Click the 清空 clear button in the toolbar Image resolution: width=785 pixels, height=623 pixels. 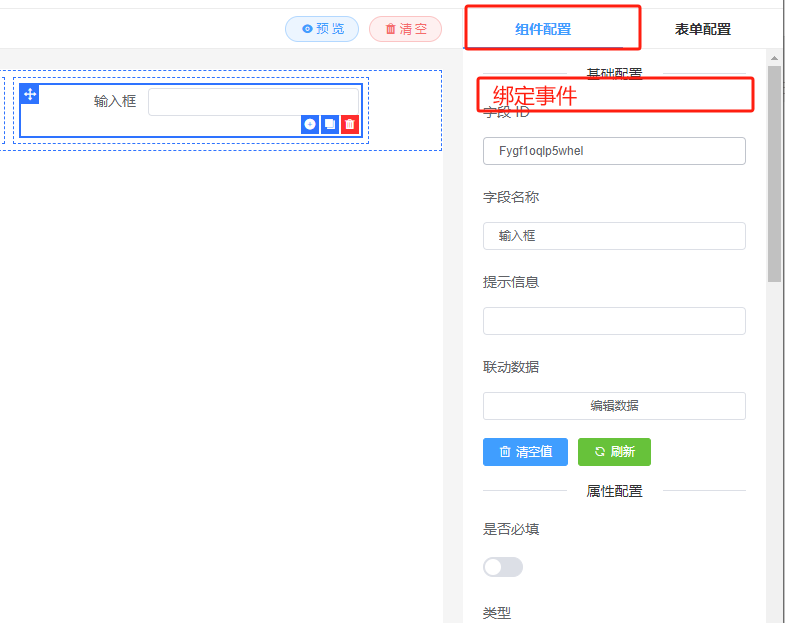pos(406,29)
